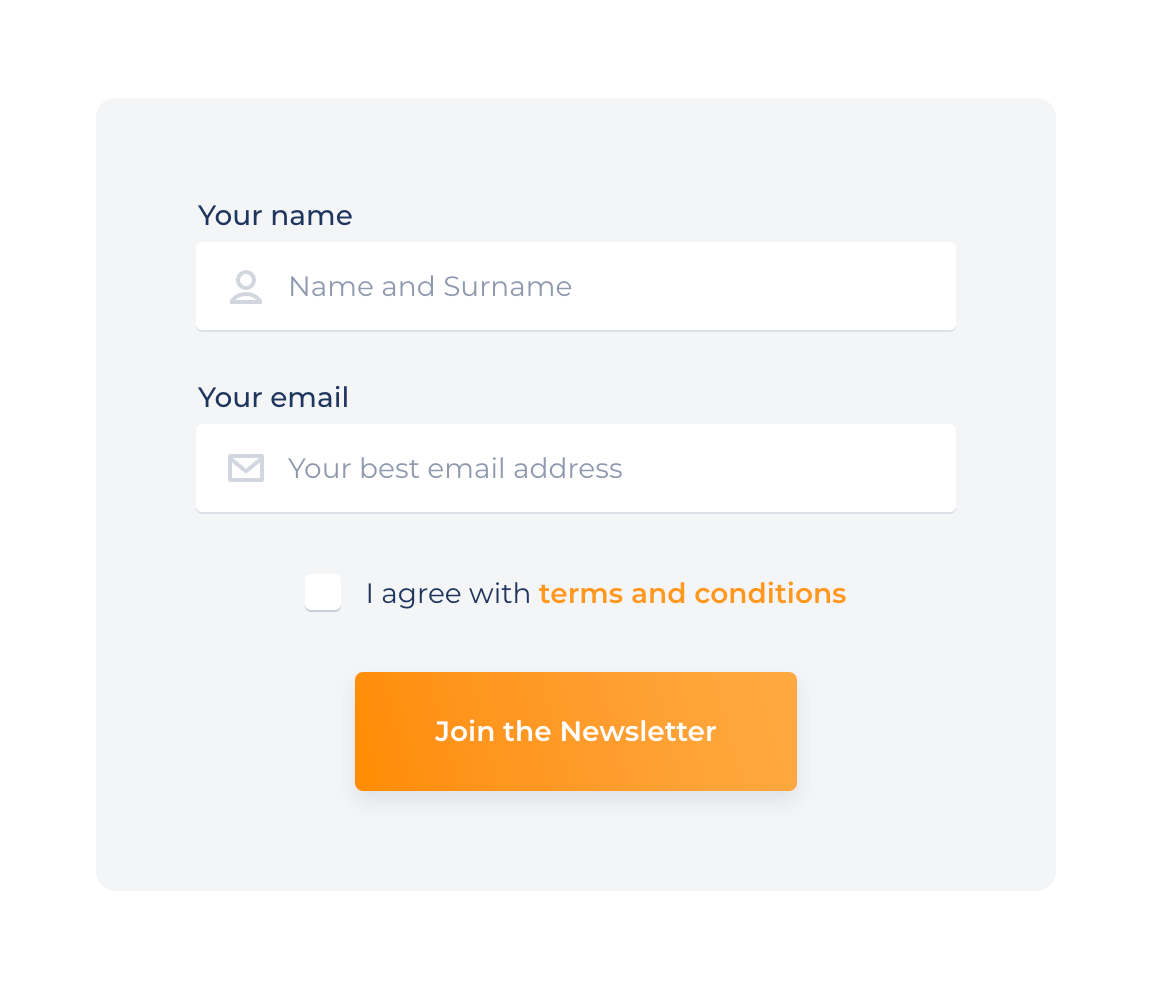1150x986 pixels.
Task: Tick the terms agreement checkbox
Action: coord(323,592)
